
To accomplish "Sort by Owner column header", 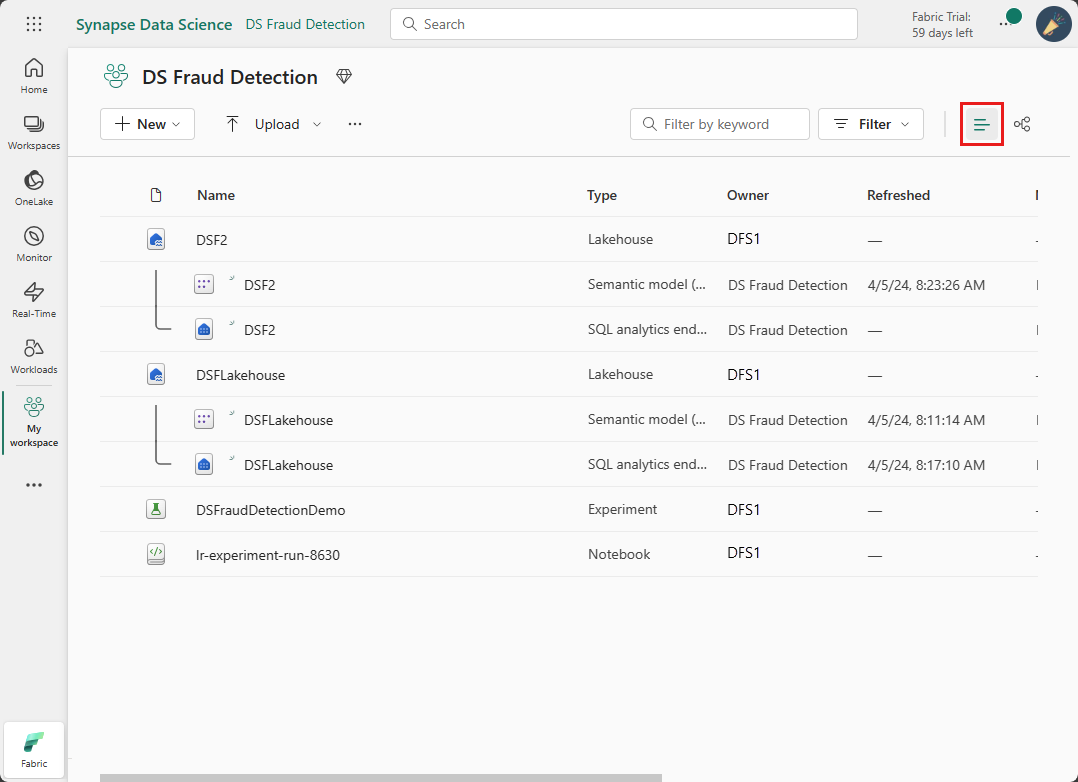I will (747, 195).
